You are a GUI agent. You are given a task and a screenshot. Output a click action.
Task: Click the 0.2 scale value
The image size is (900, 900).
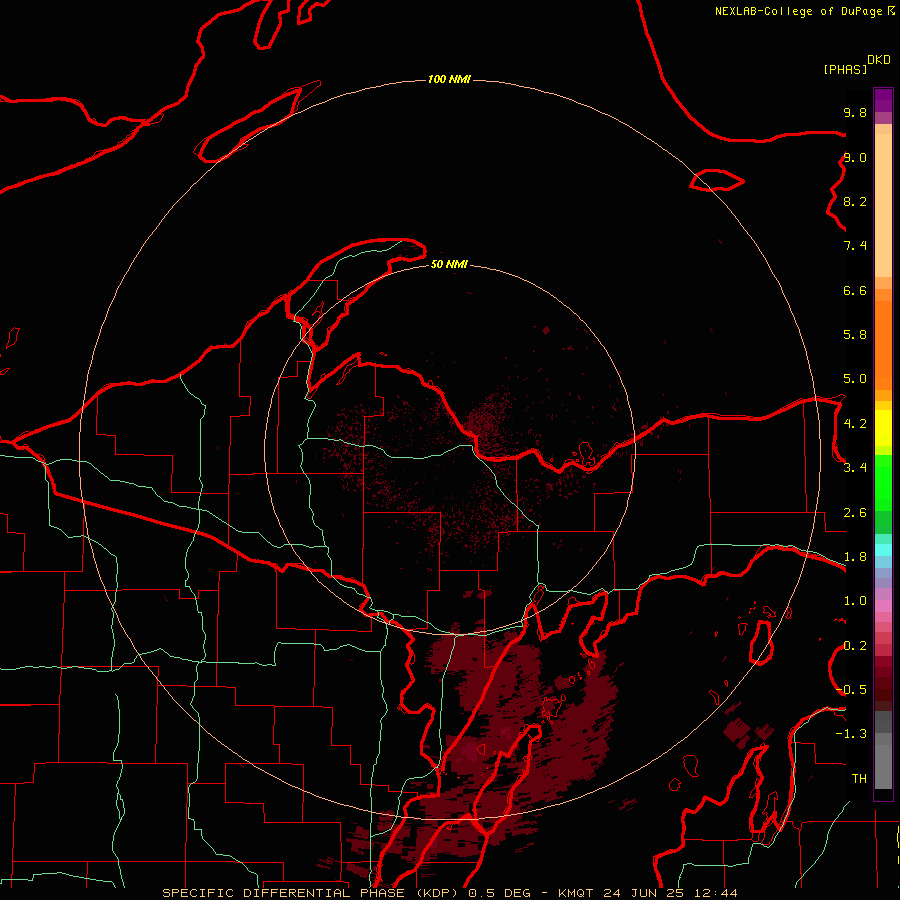pos(855,646)
